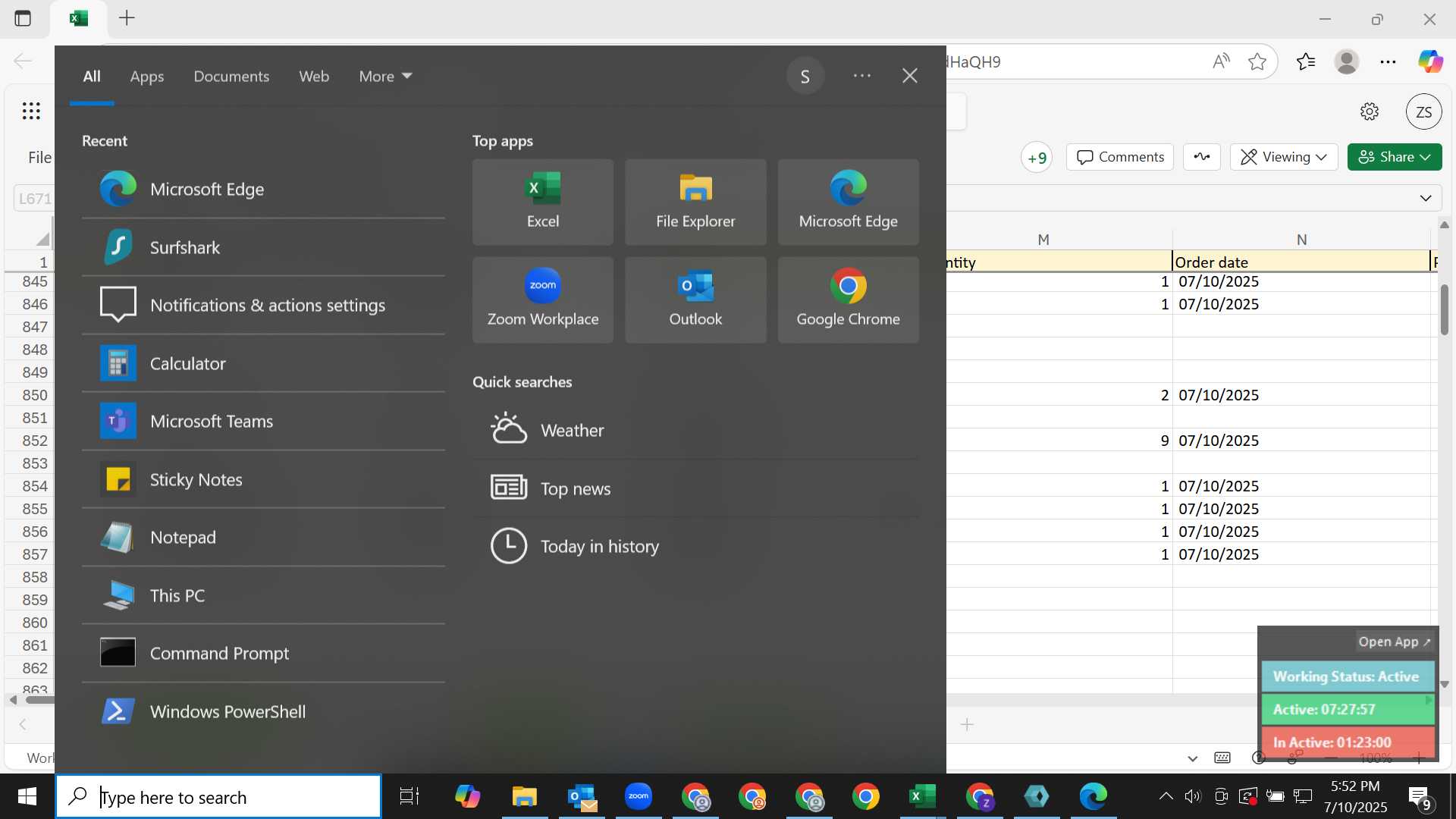Select column M header
1456x819 pixels.
coord(1043,240)
